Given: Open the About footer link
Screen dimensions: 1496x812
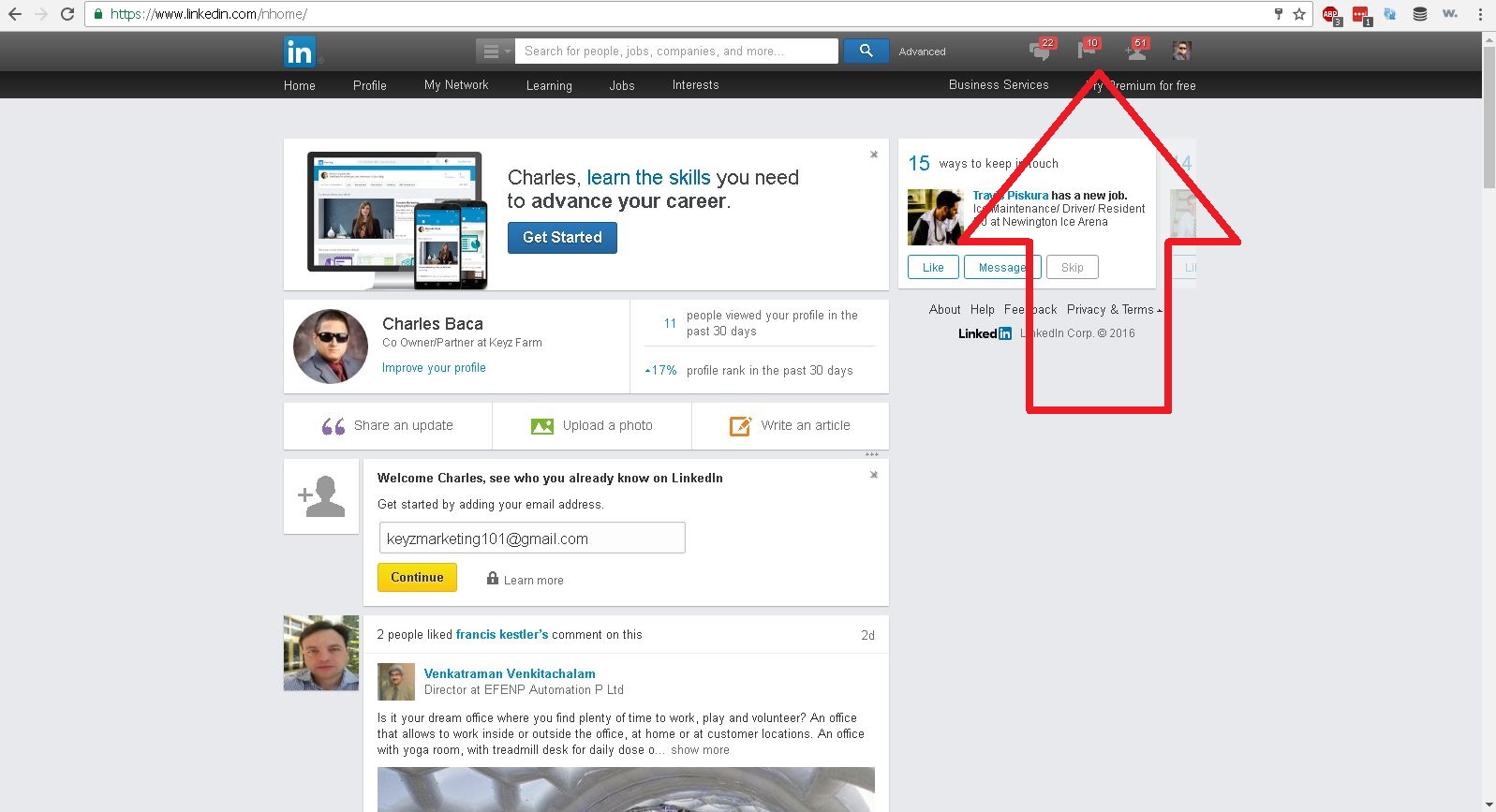Looking at the screenshot, I should click(x=944, y=310).
